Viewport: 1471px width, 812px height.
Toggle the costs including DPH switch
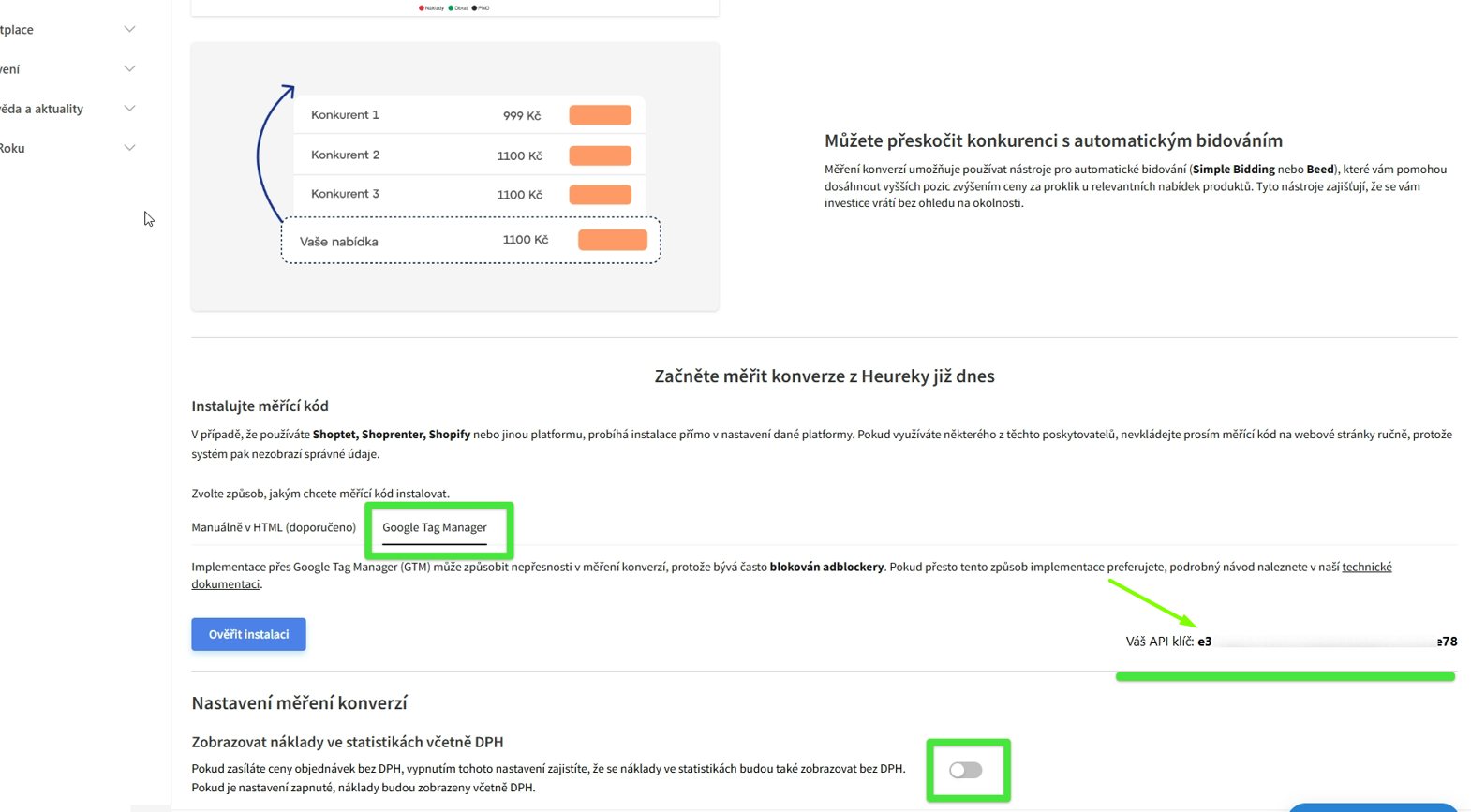pyautogui.click(x=965, y=770)
